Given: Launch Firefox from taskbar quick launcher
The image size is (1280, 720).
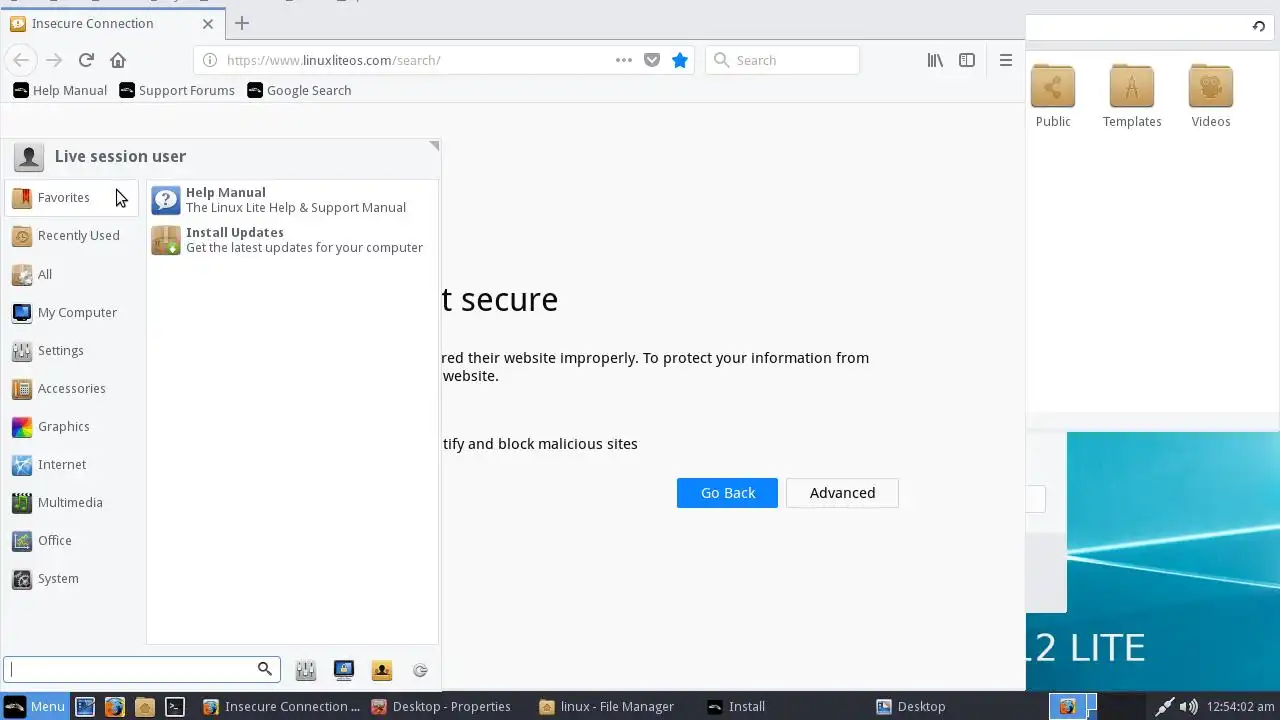Looking at the screenshot, I should coord(115,706).
